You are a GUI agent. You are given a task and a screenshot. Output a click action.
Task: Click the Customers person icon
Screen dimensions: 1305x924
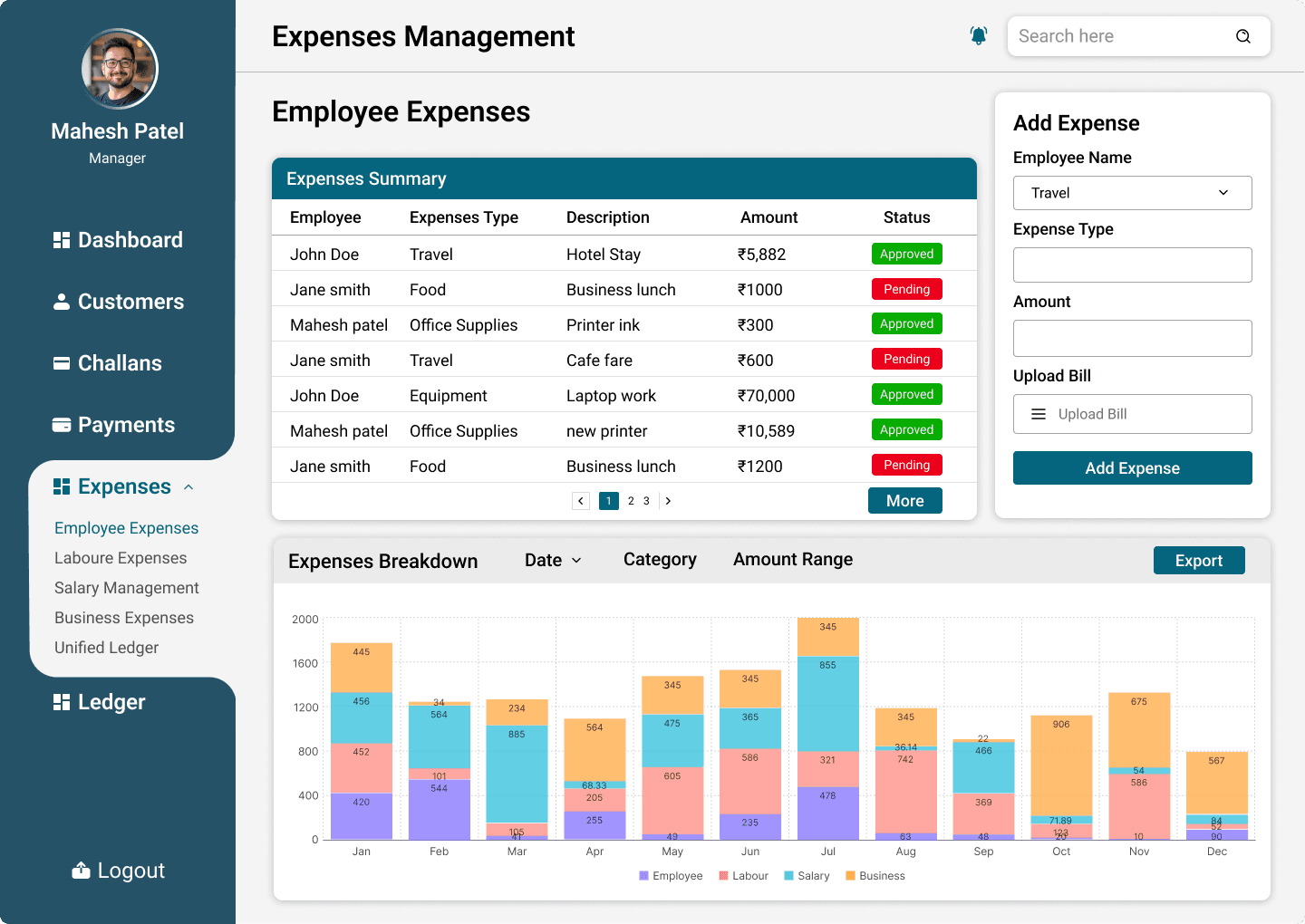(62, 302)
